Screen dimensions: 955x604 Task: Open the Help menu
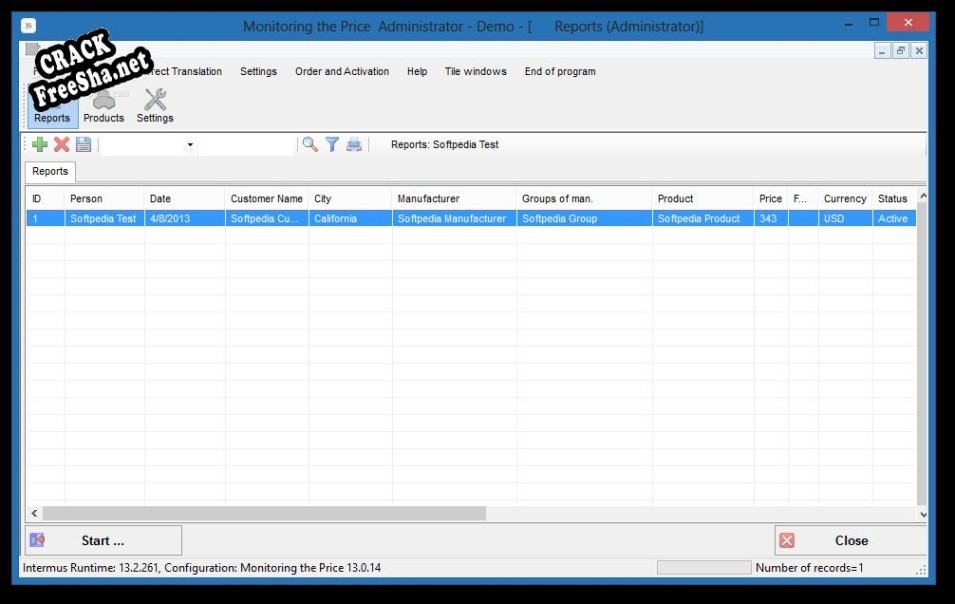pyautogui.click(x=417, y=71)
